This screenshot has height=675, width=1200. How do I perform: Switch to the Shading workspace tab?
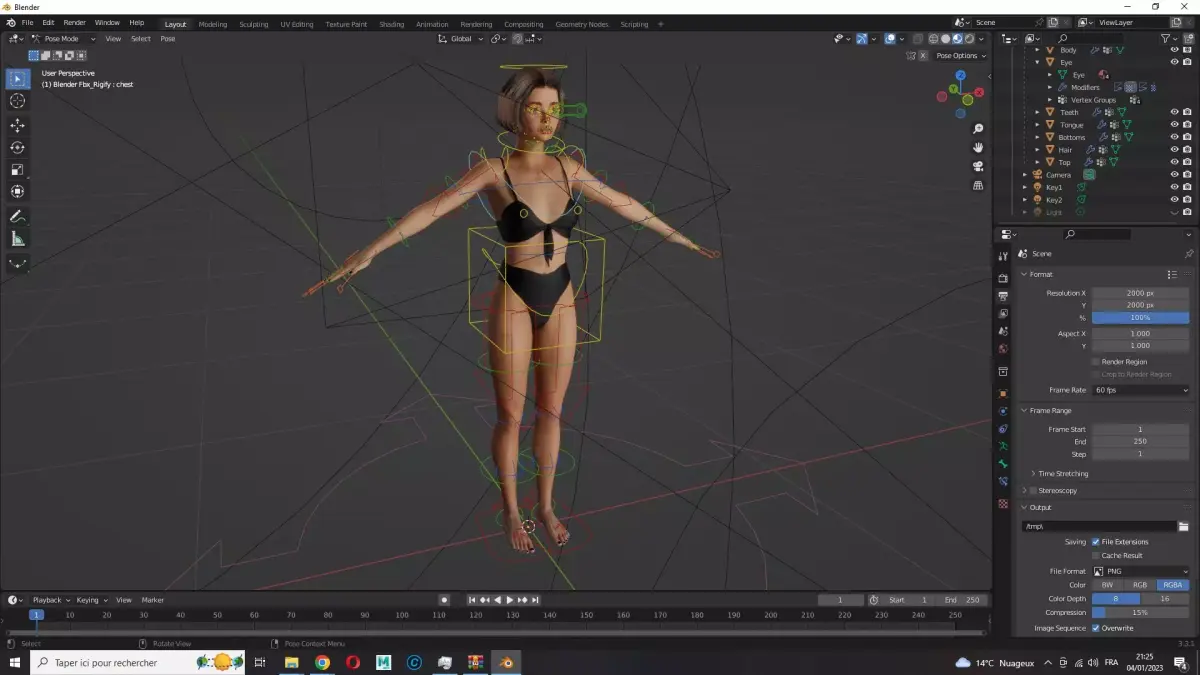[392, 24]
